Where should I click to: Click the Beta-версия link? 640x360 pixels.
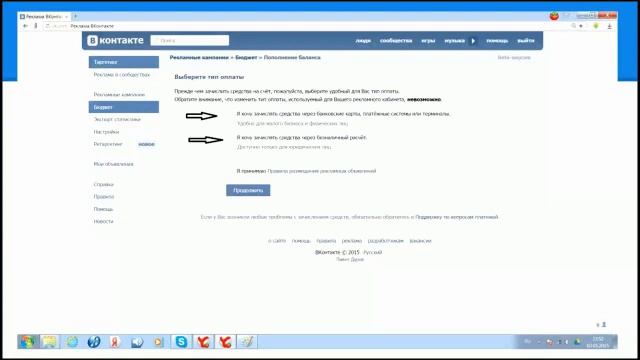point(514,58)
